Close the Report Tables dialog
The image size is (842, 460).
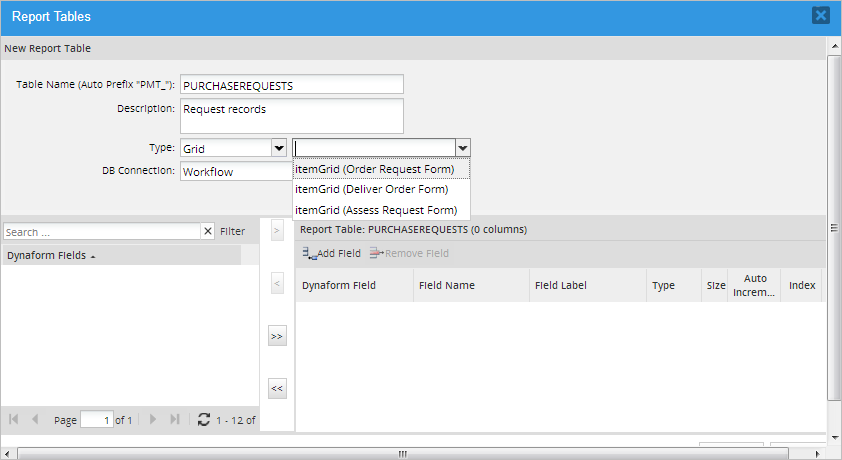pyautogui.click(x=820, y=15)
